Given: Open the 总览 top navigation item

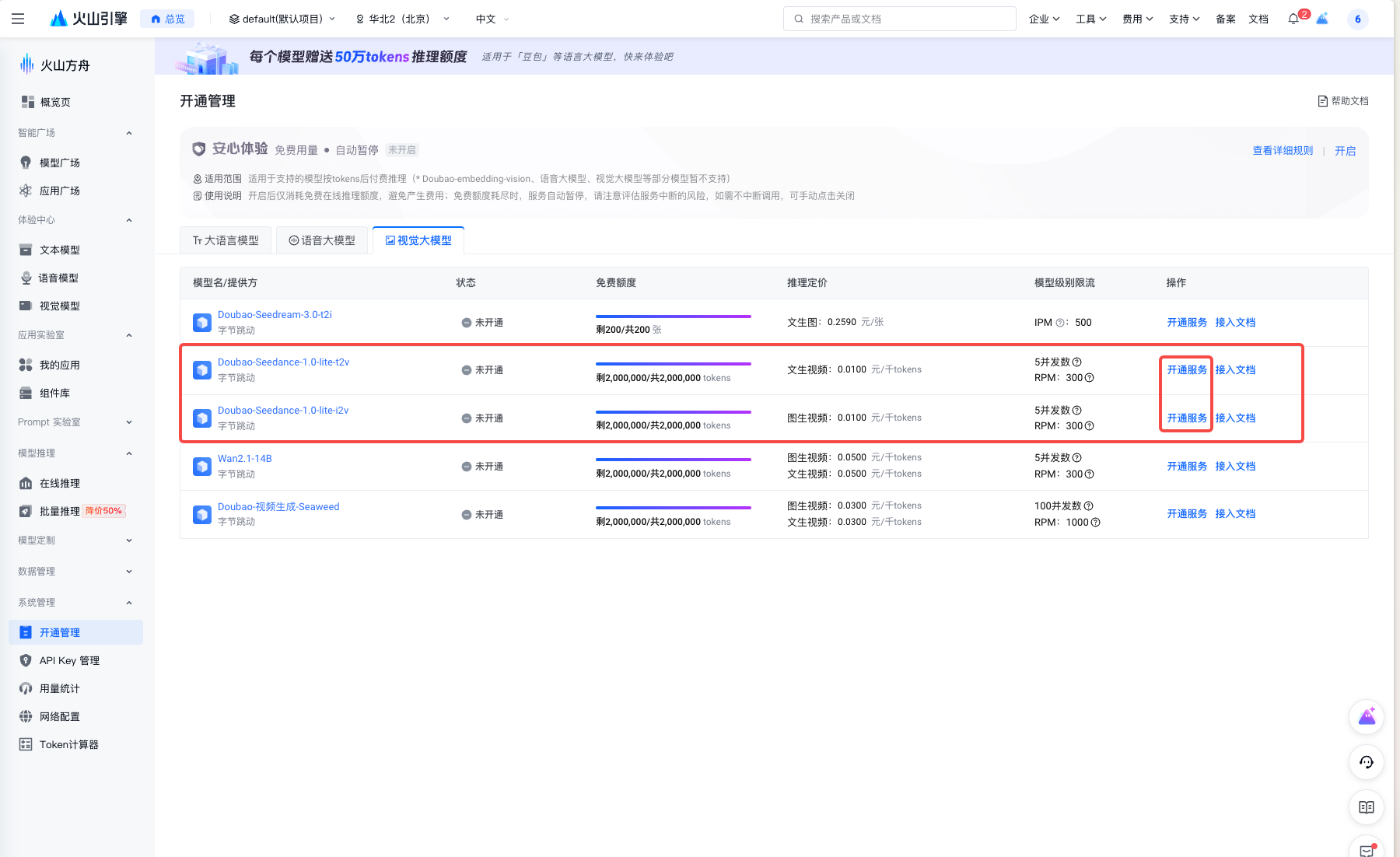Looking at the screenshot, I should [x=167, y=19].
